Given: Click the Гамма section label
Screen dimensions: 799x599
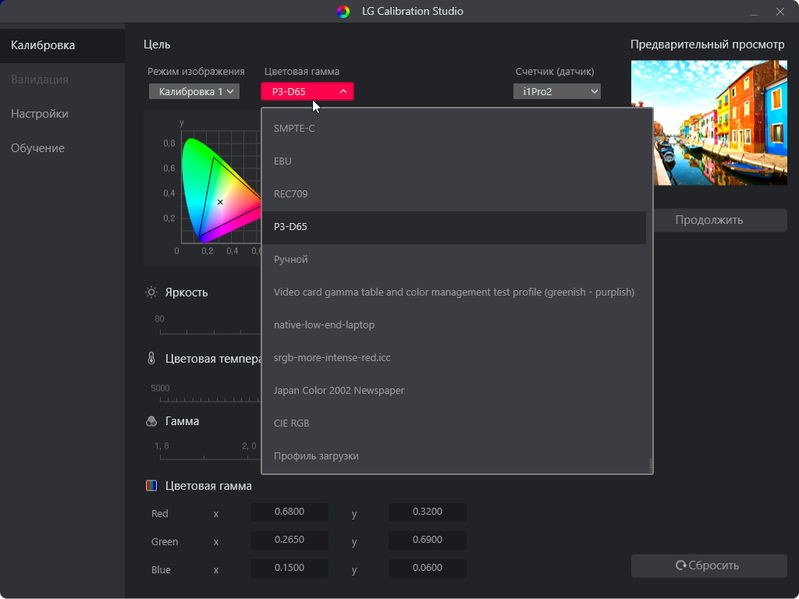Looking at the screenshot, I should click(182, 421).
